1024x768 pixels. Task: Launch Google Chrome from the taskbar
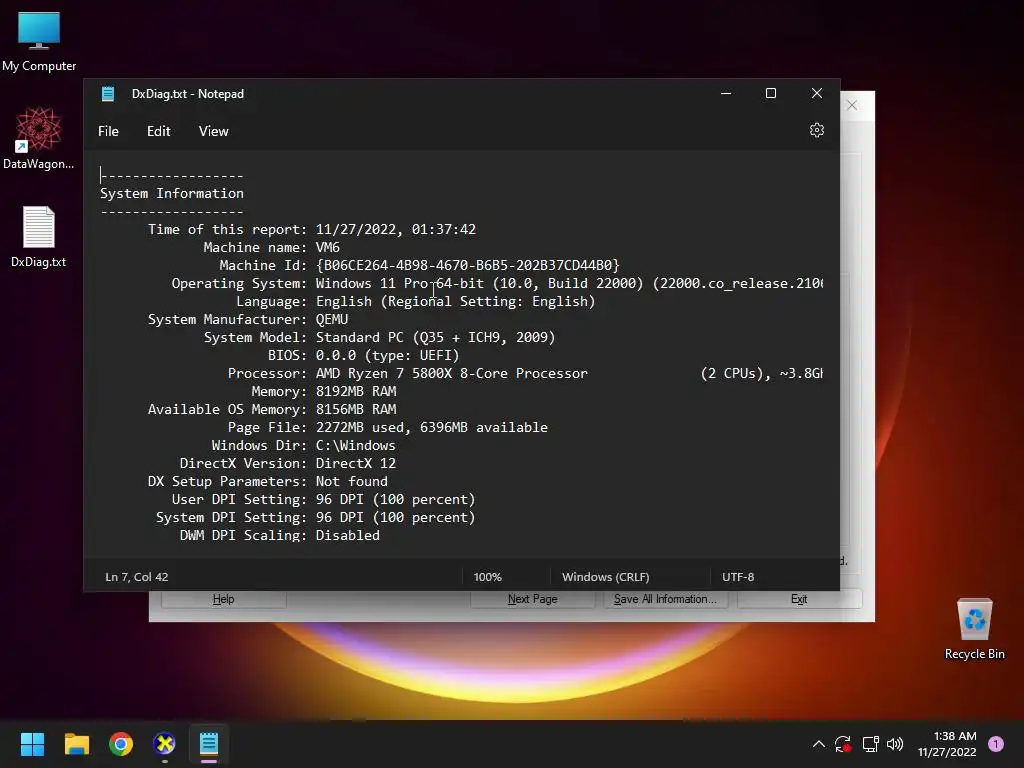[x=121, y=744]
